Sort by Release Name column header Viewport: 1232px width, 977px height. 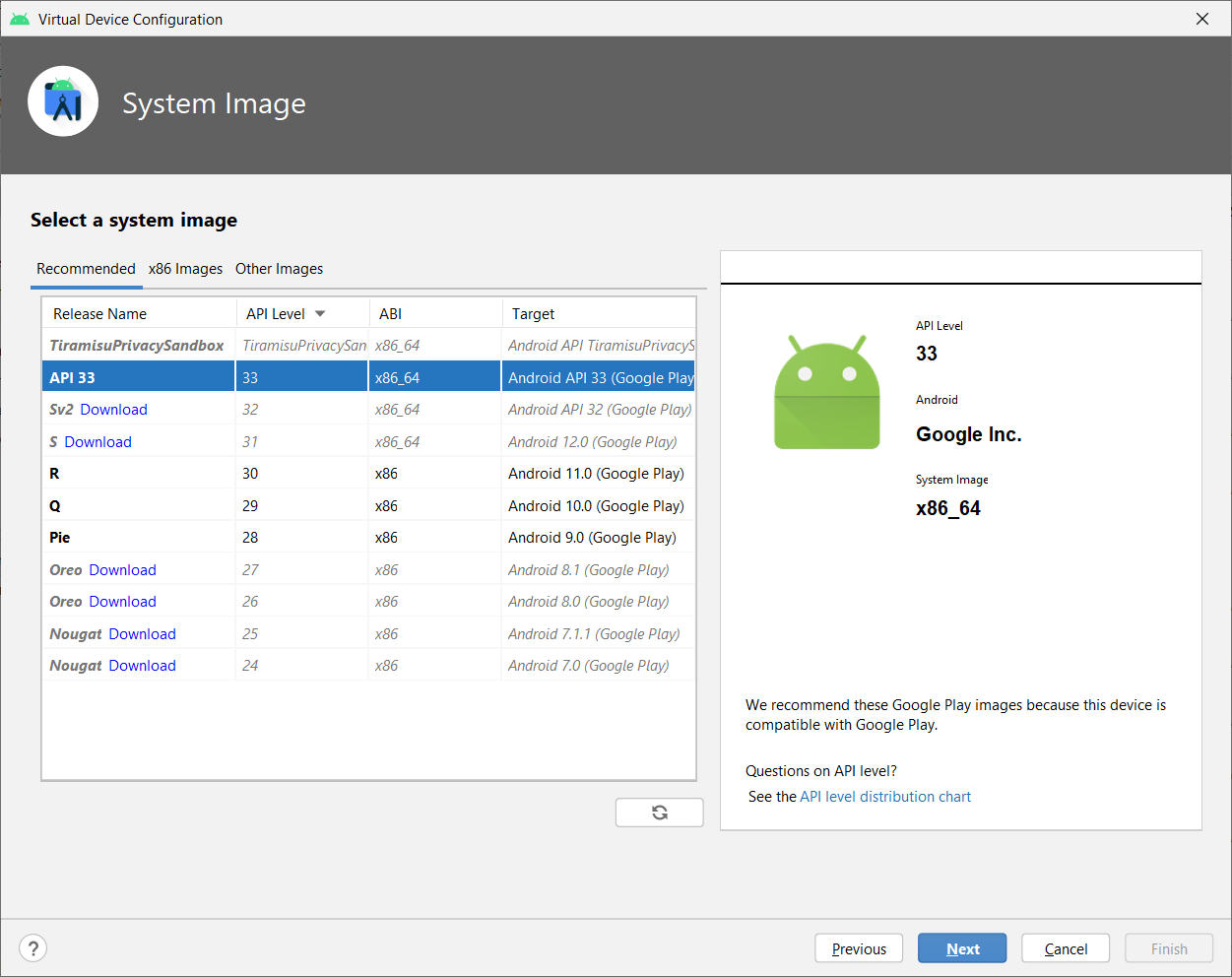pos(139,313)
